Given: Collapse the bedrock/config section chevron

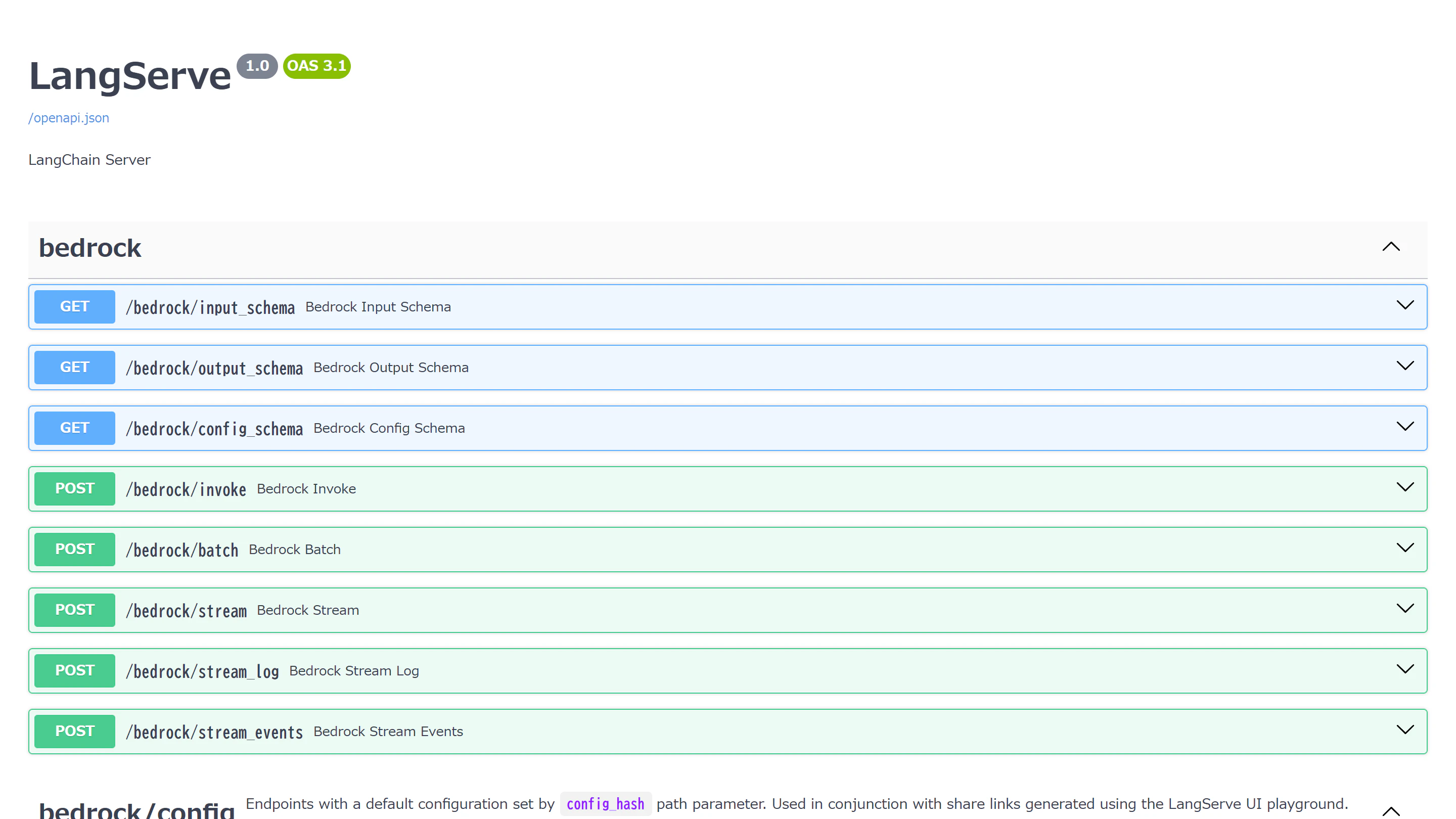Looking at the screenshot, I should tap(1391, 811).
